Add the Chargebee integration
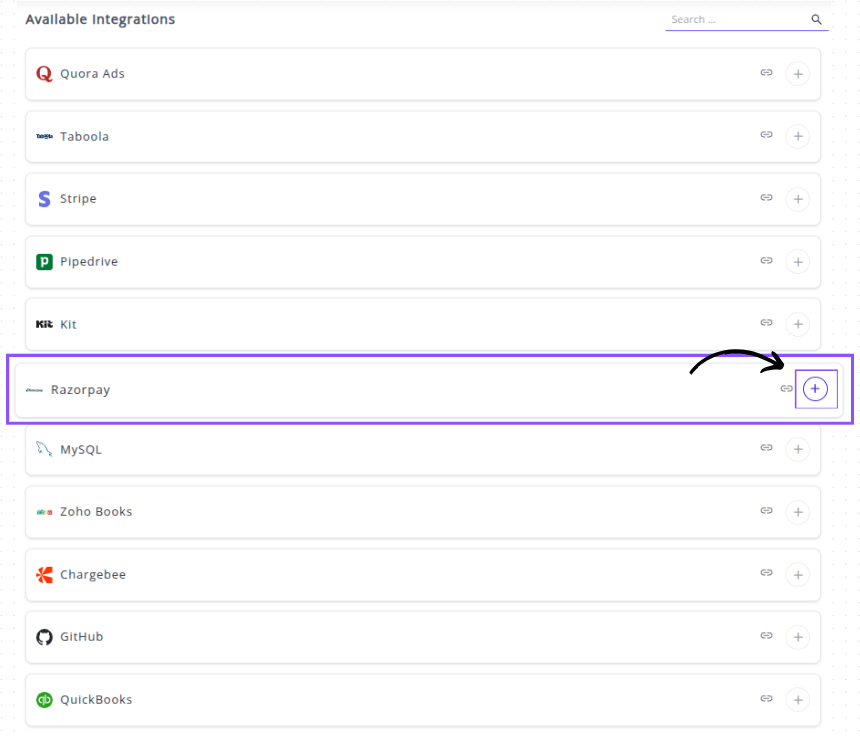The image size is (860, 736). [797, 575]
